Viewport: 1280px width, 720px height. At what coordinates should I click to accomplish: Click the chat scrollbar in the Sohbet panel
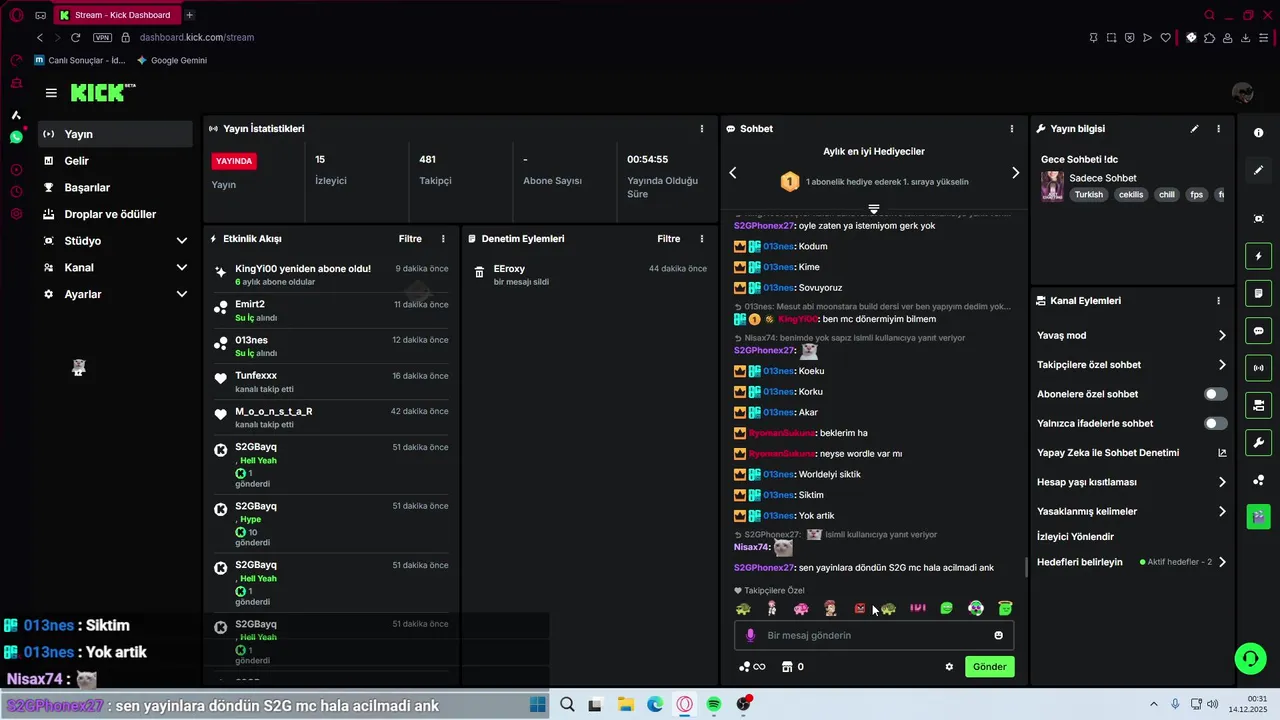coord(1025,567)
